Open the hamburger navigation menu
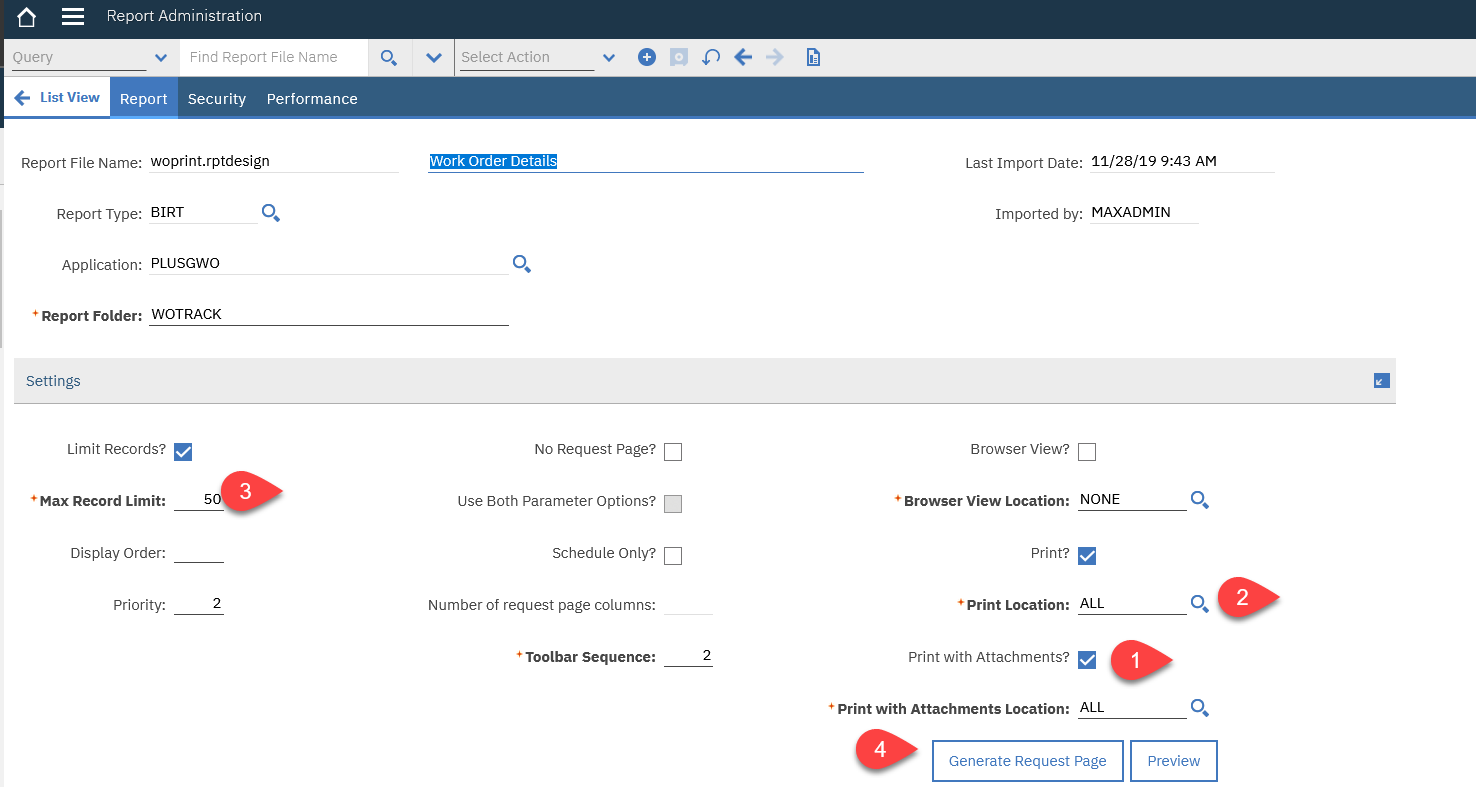Screen dimensions: 1476x788 click(73, 17)
